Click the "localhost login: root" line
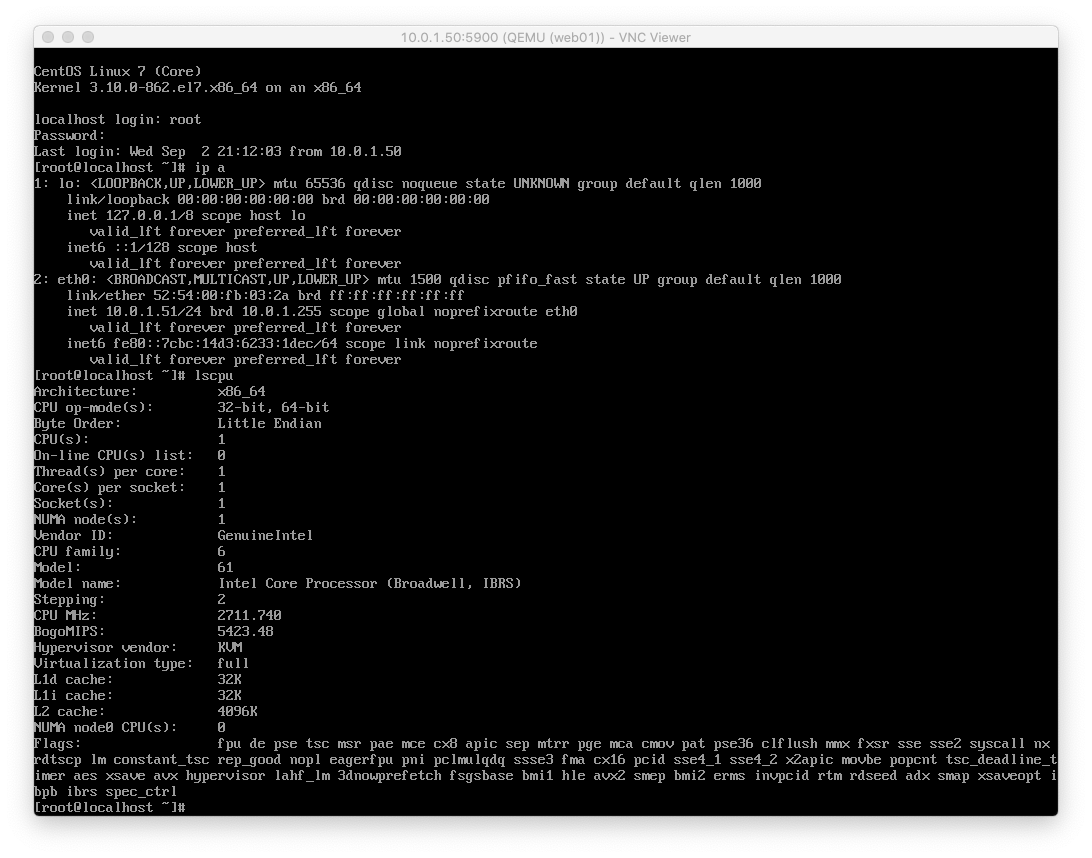Screen dimensions: 1092x858 pyautogui.click(x=118, y=119)
